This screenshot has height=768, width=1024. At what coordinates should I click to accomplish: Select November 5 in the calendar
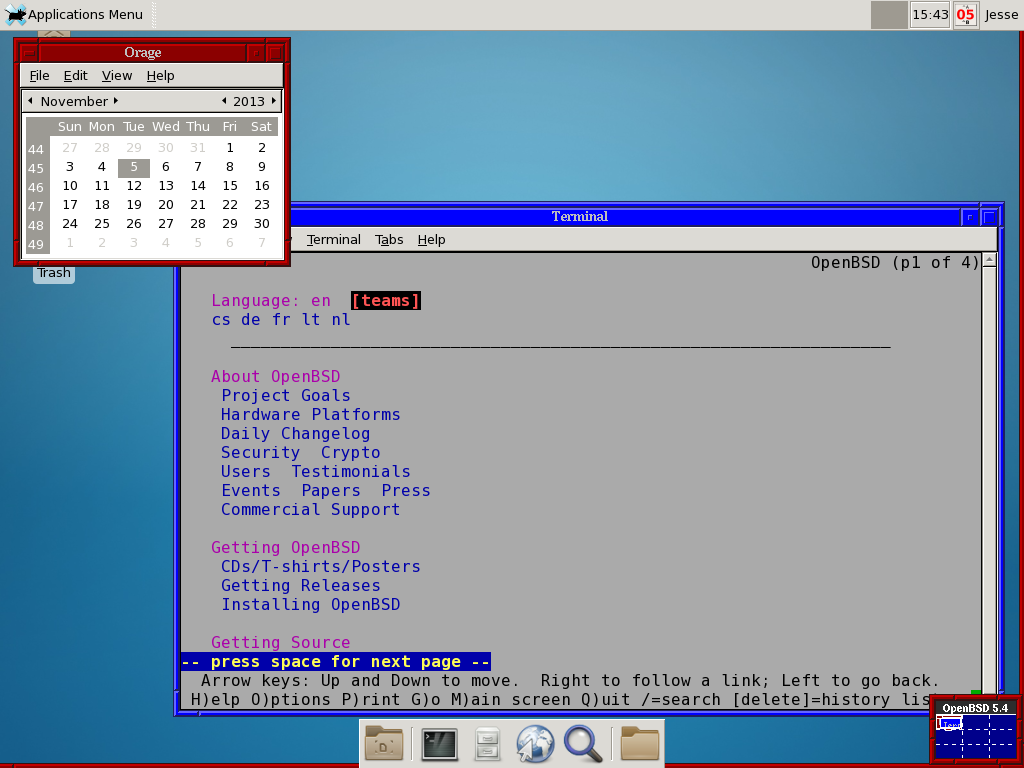pos(134,167)
